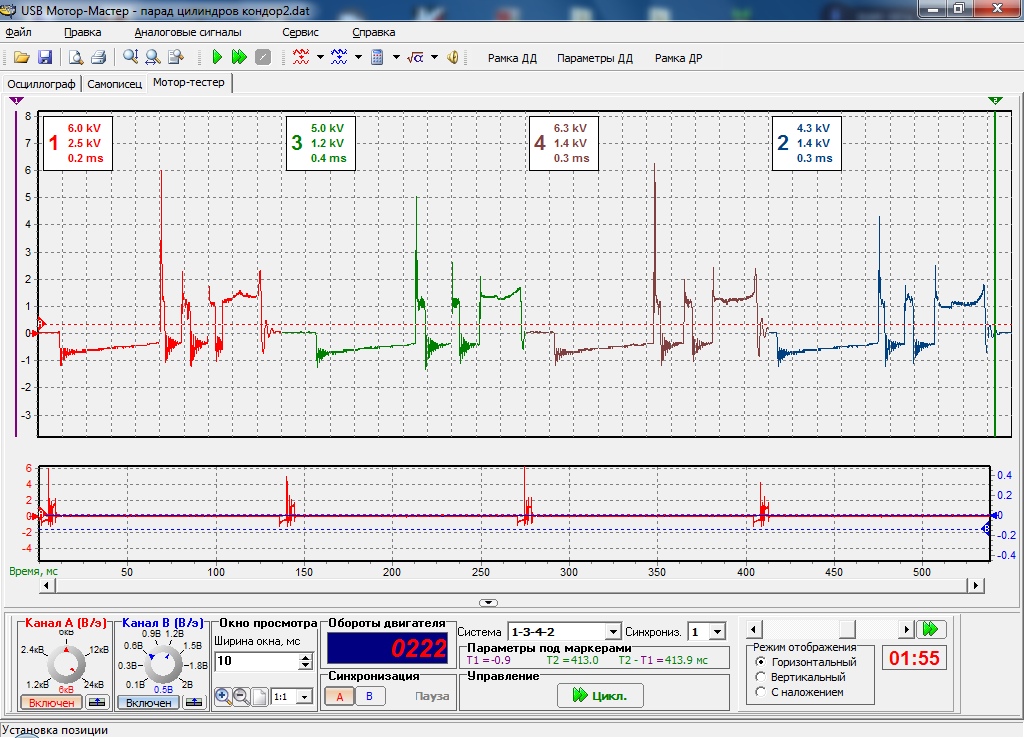The height and width of the screenshot is (738, 1024).
Task: Click the calculator icon in the toolbar
Action: pos(378,57)
